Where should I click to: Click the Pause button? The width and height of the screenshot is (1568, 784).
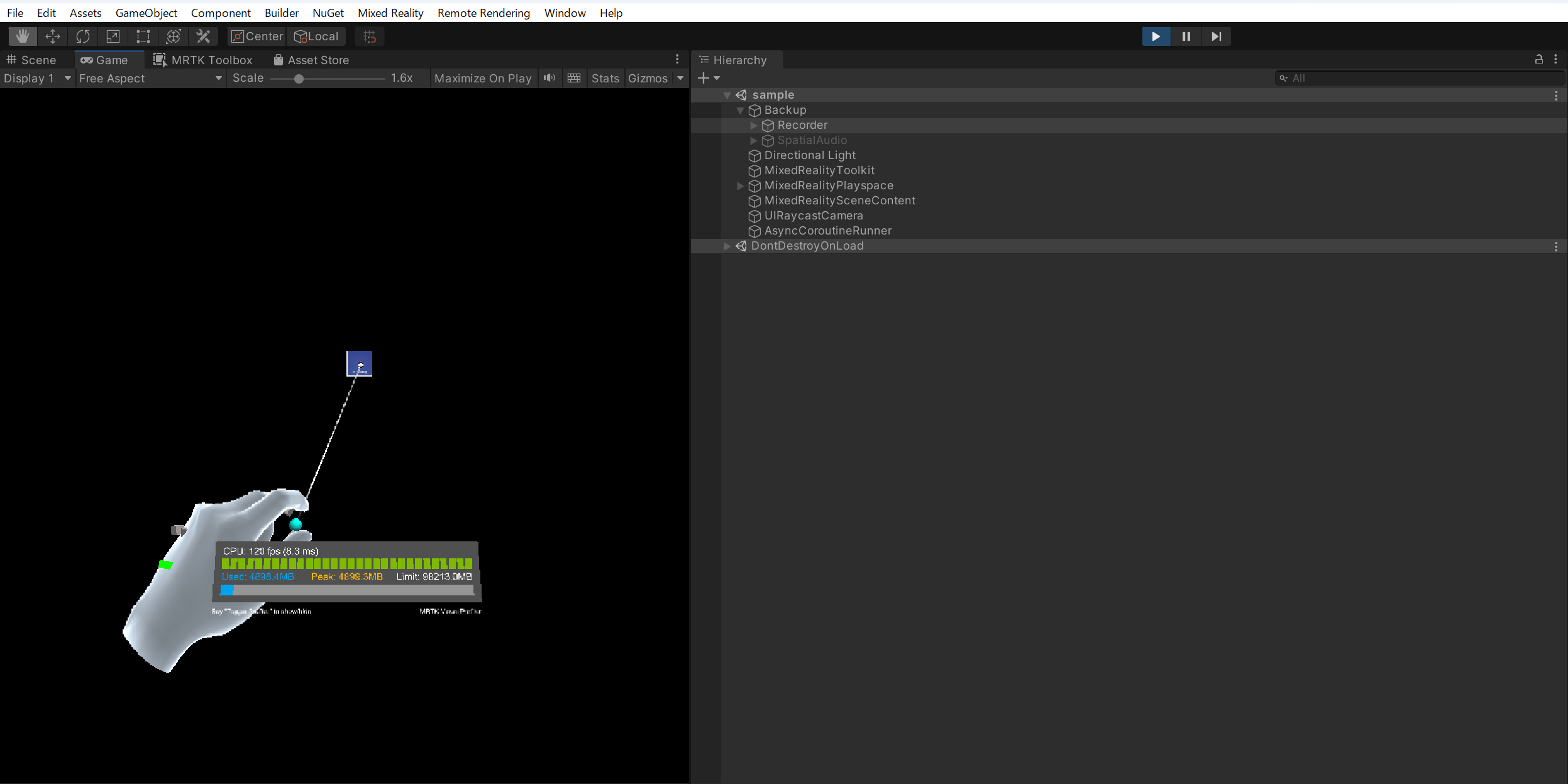tap(1186, 36)
